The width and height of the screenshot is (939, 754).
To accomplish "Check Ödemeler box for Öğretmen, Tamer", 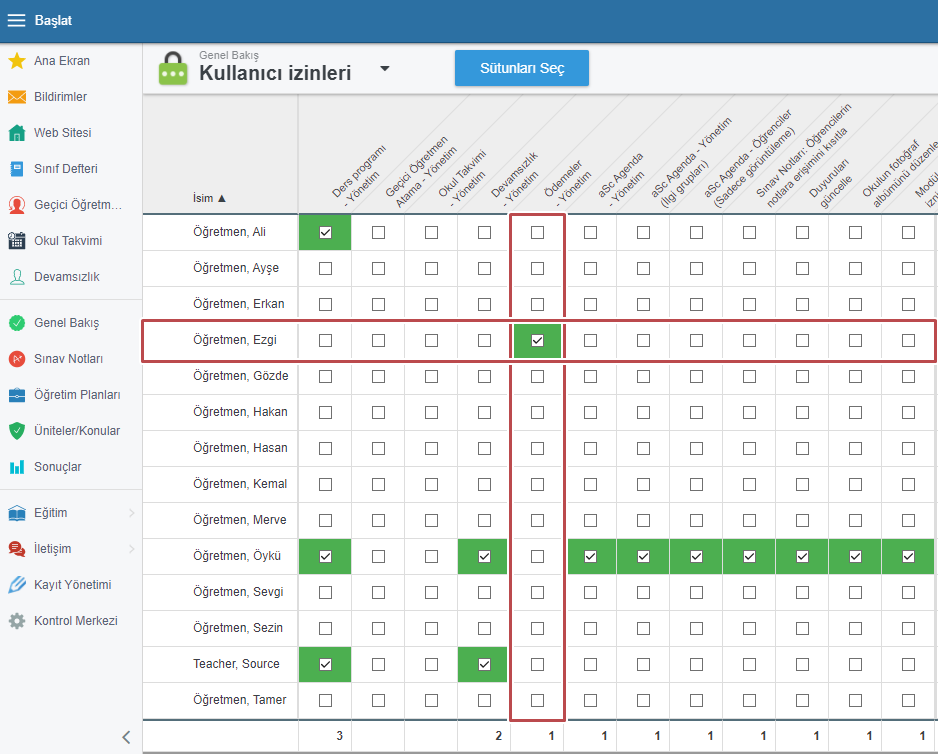I will pos(537,700).
